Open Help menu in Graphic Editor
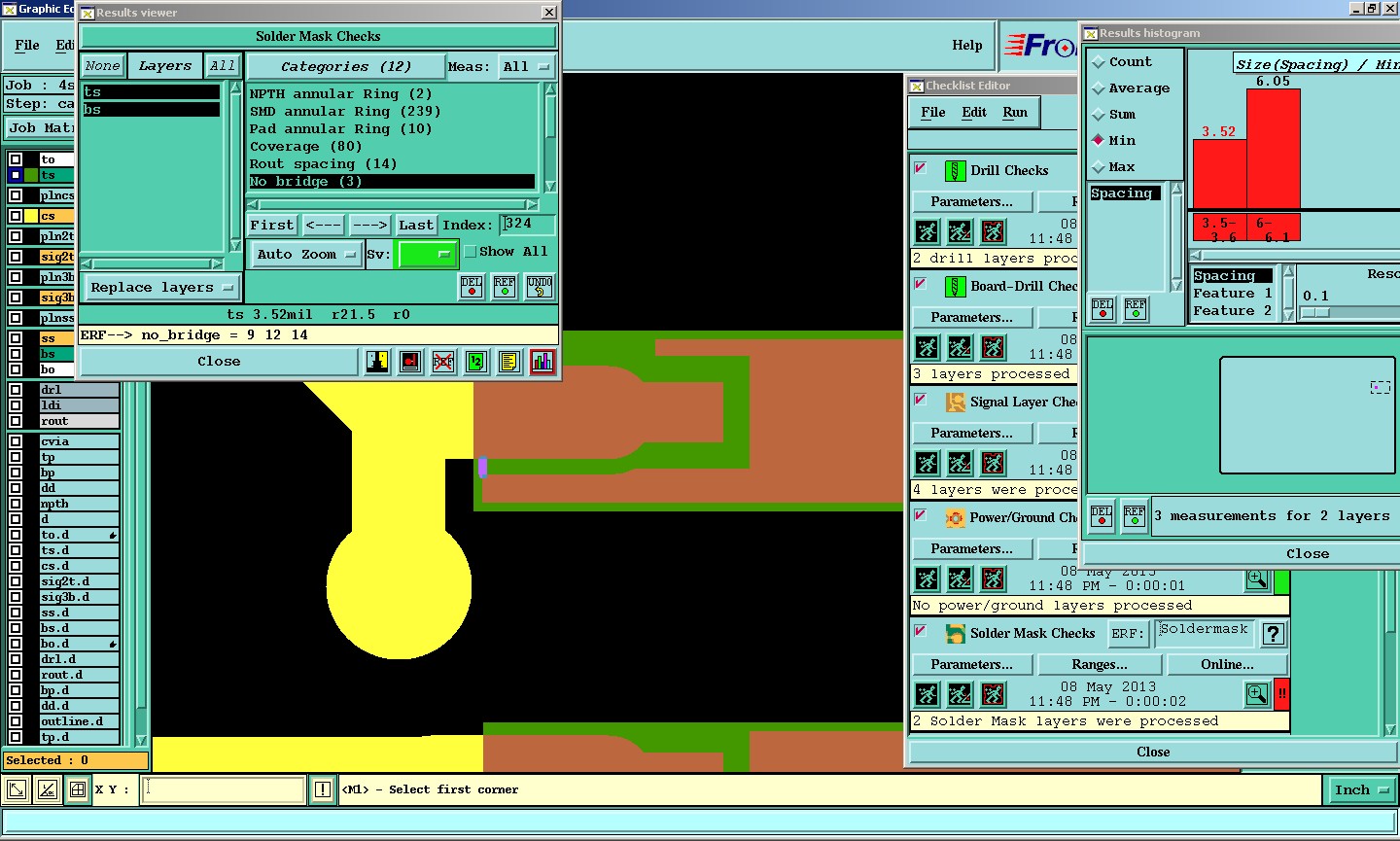The height and width of the screenshot is (841, 1400). pos(966,46)
